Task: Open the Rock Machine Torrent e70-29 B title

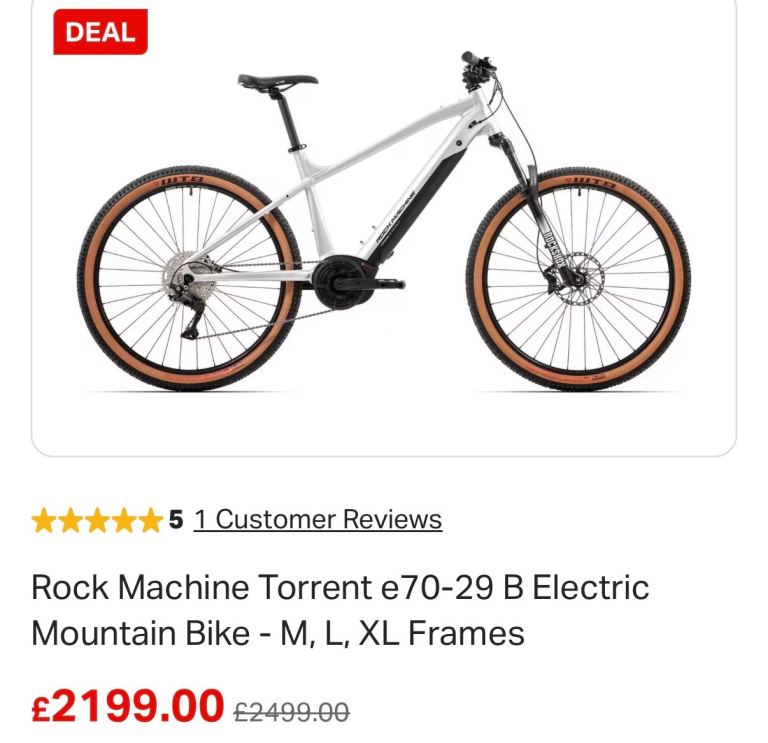Action: tap(340, 587)
